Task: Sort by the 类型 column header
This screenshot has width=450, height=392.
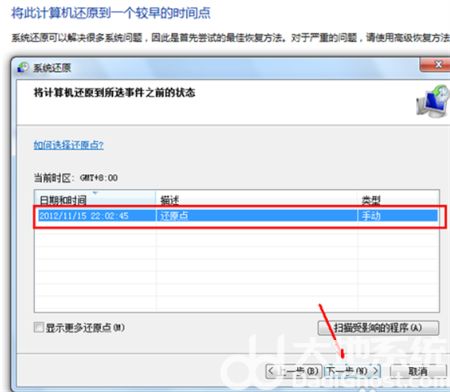Action: point(398,199)
